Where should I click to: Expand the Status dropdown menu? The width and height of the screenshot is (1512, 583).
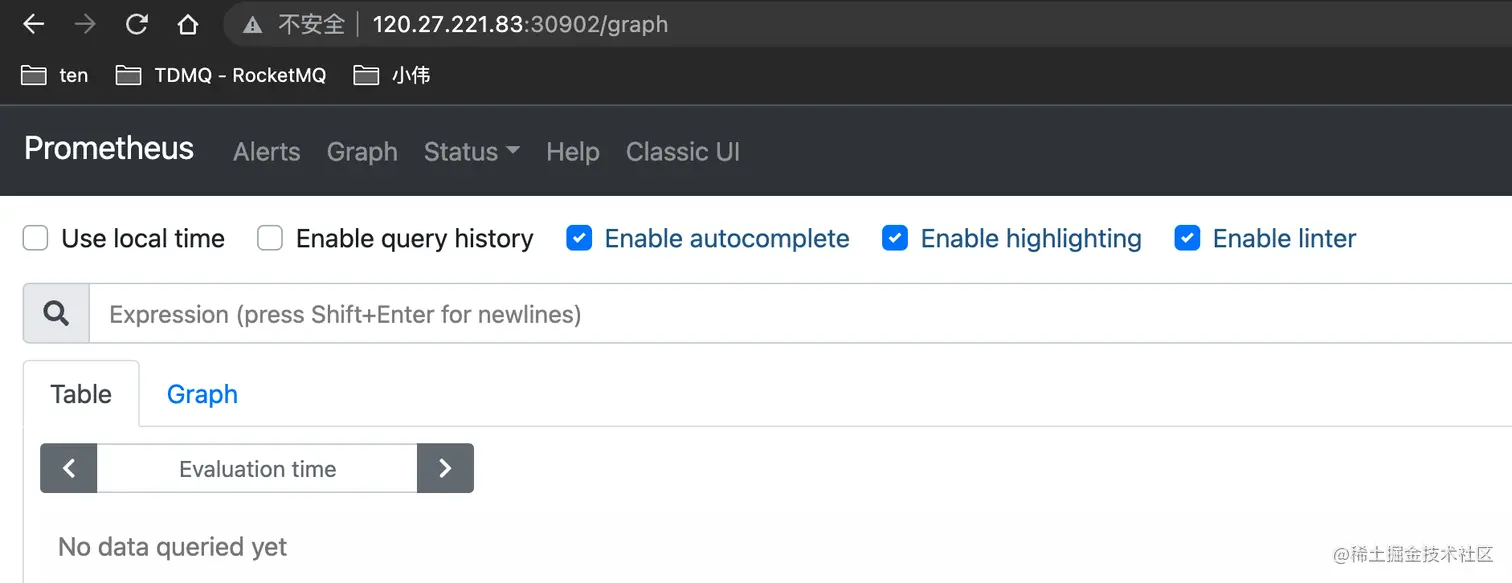click(x=471, y=152)
